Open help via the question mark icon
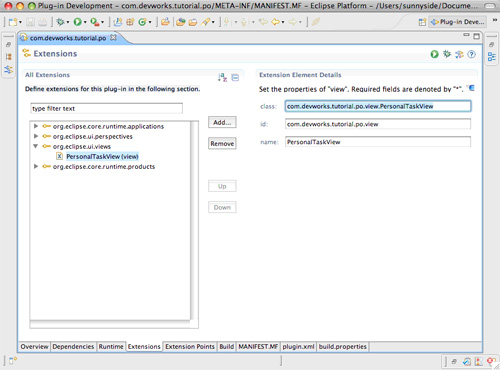500x370 pixels. click(x=471, y=54)
